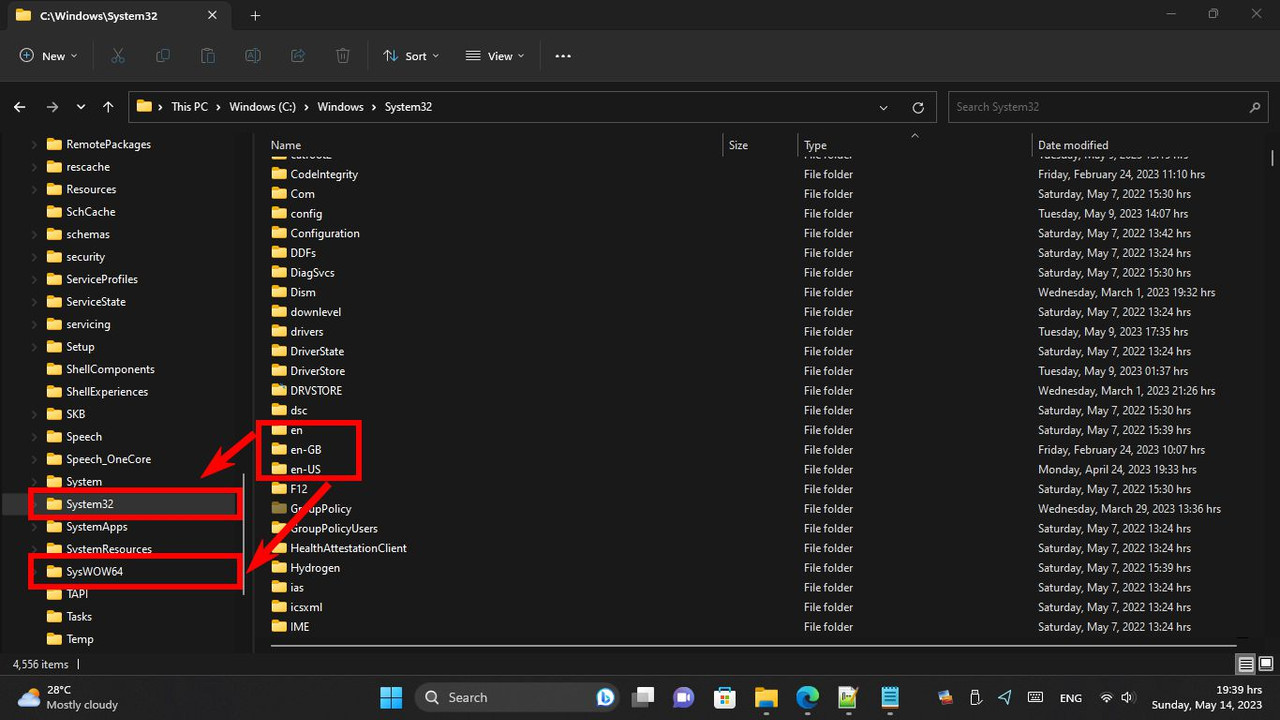
Task: Click the Share icon in the toolbar
Action: 297,55
